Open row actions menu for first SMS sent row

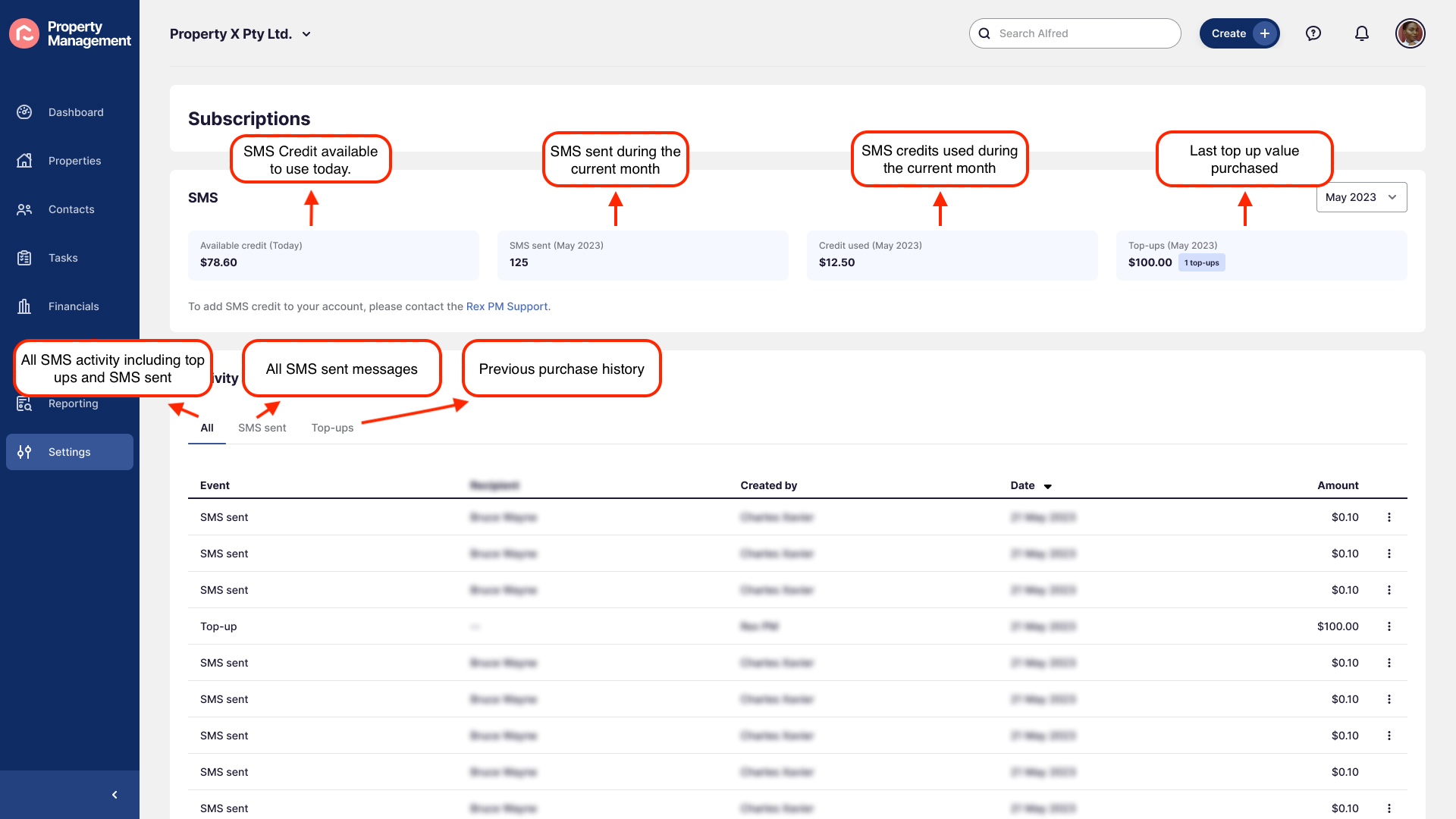1389,517
